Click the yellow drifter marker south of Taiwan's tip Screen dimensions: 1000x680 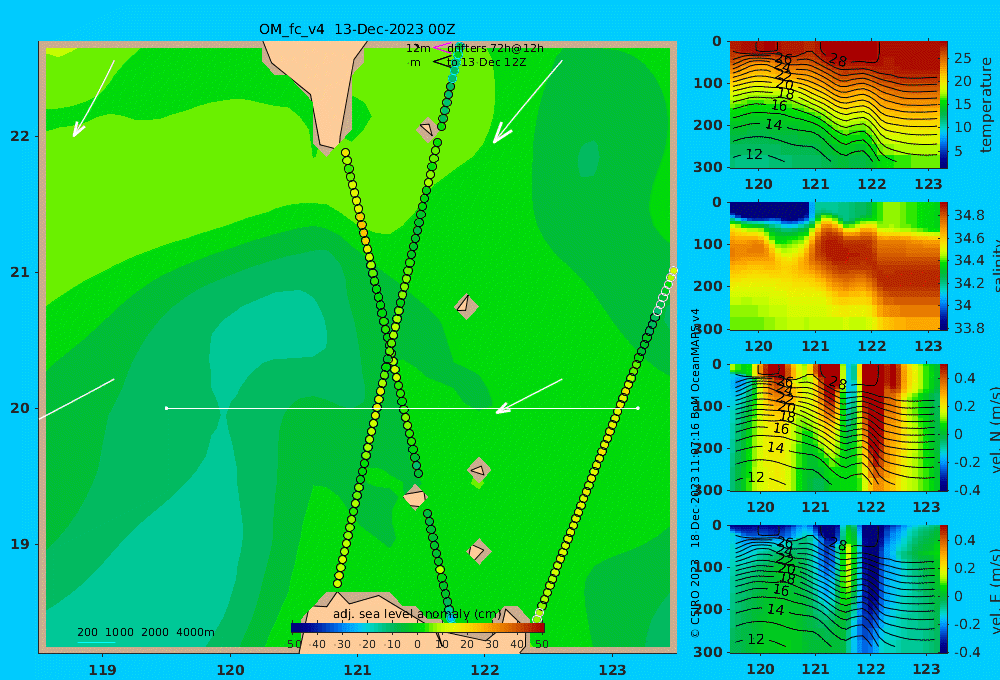[x=345, y=152]
